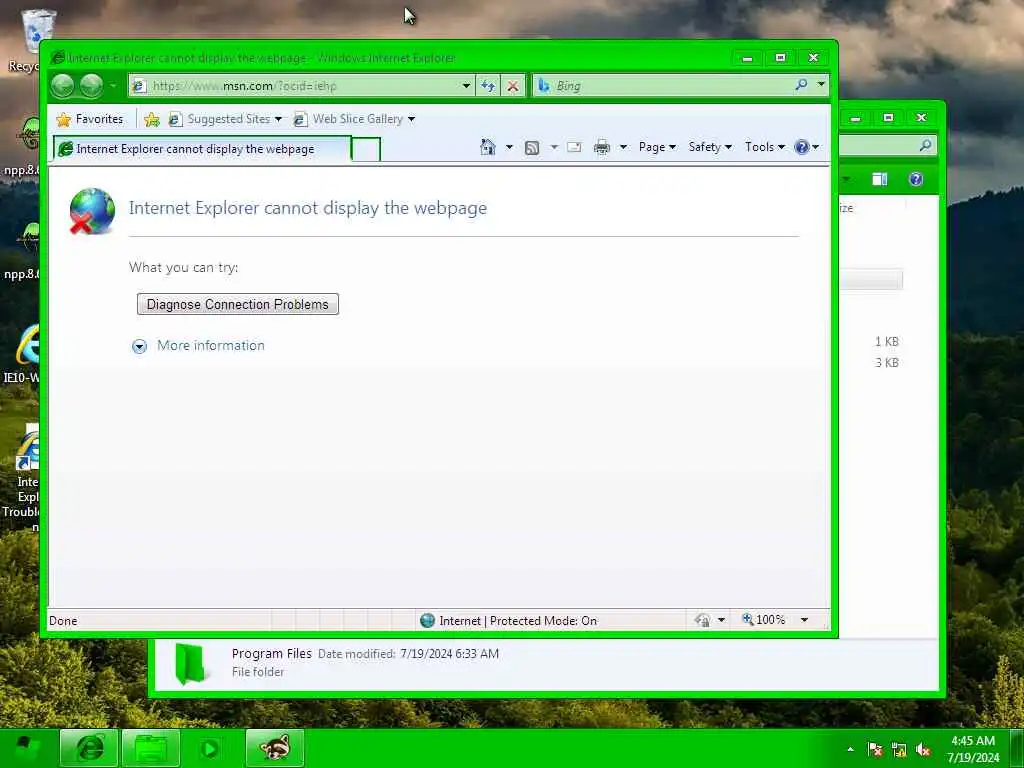This screenshot has width=1024, height=768.
Task: Click the Add to Favorites Bar star icon
Action: 152,120
